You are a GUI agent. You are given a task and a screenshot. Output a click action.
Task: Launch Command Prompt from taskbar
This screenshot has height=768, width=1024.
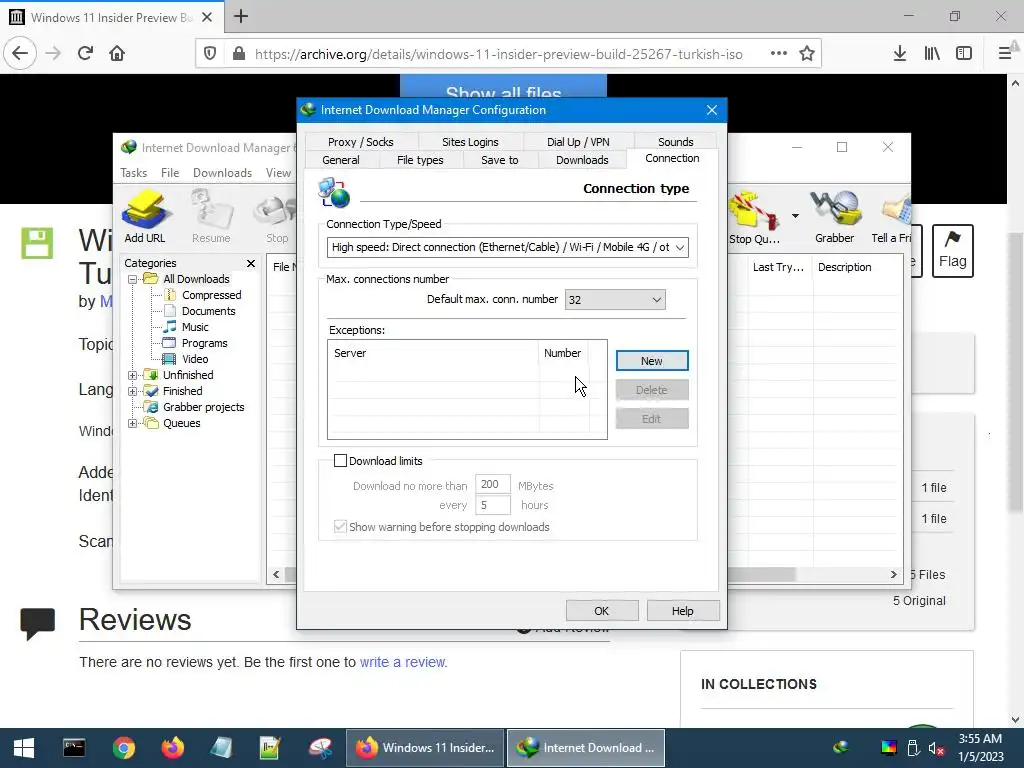[x=74, y=748]
